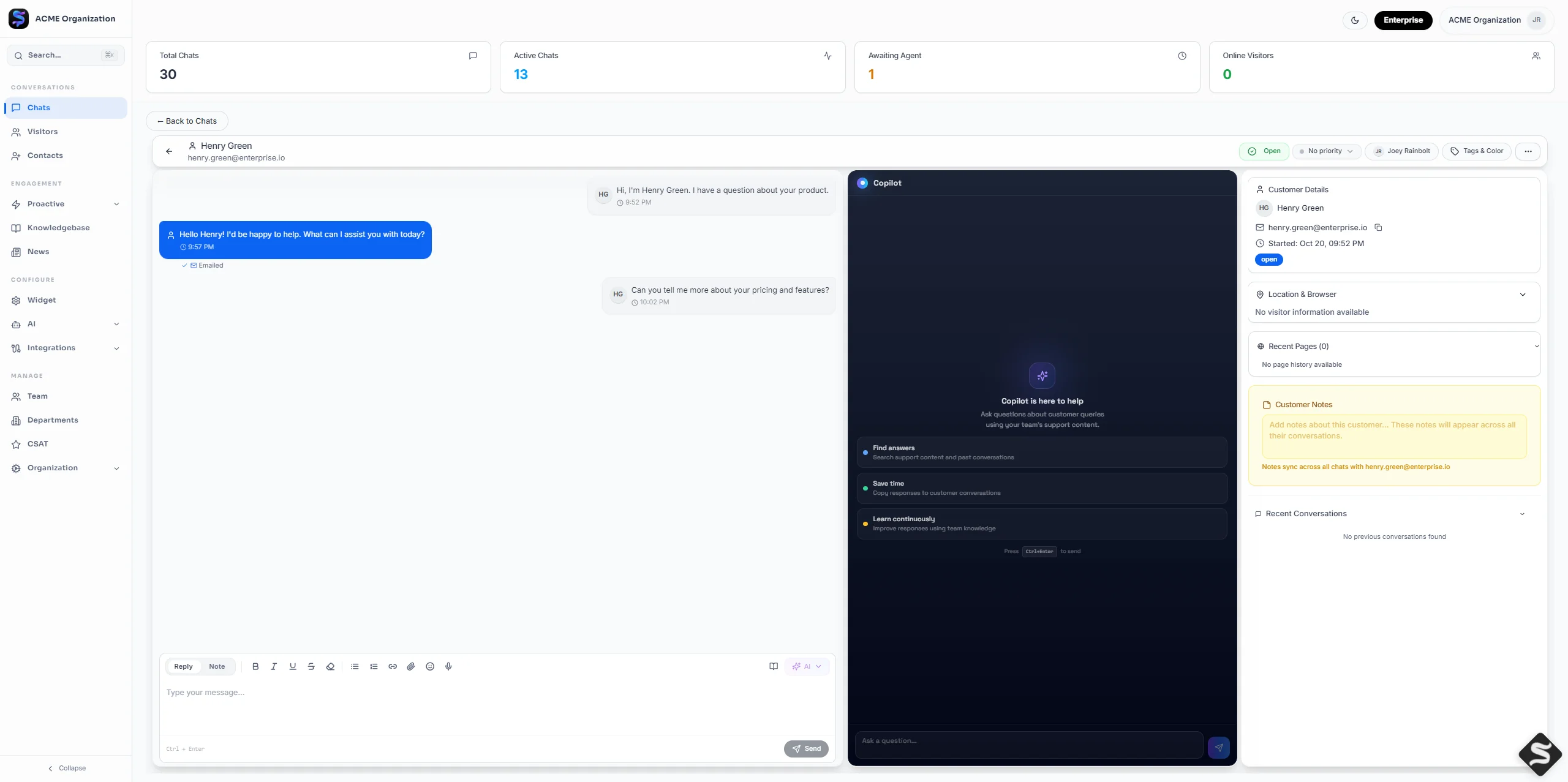1568x782 pixels.
Task: Insert a hyperlink using the link icon
Action: click(392, 666)
